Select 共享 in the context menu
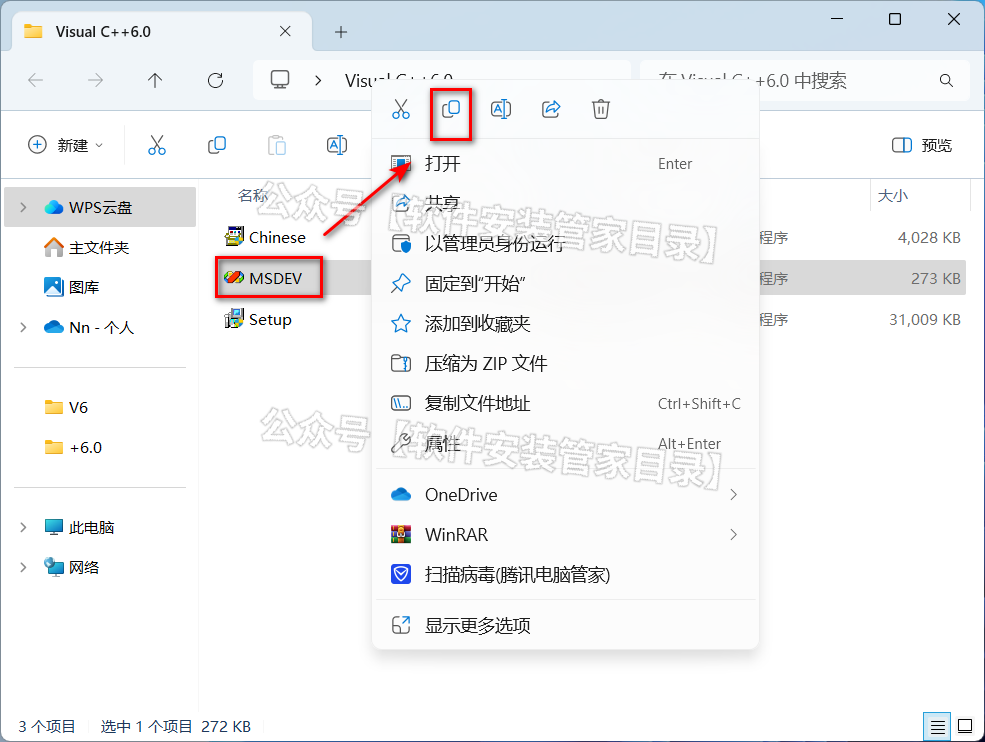Screen dimensions: 985x742 point(565,204)
